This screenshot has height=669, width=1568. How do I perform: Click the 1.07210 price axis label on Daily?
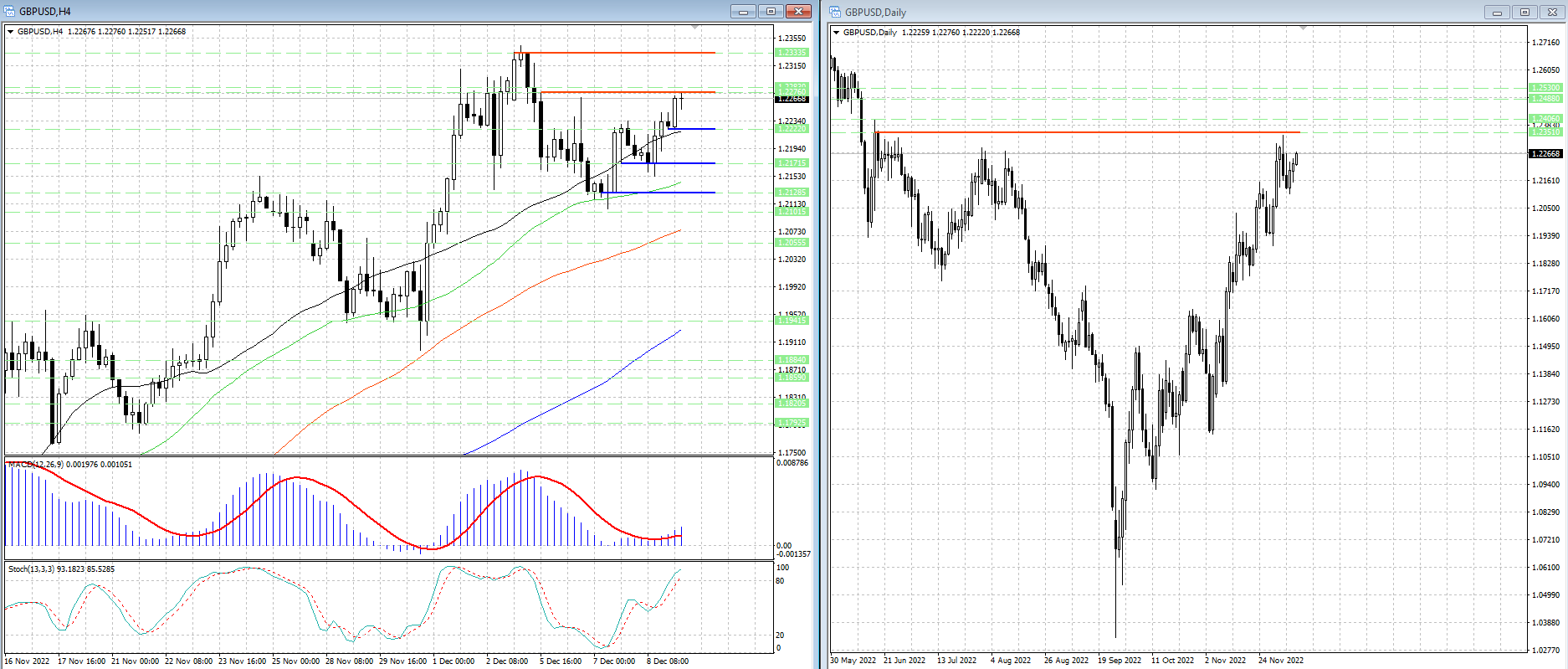pyautogui.click(x=1545, y=540)
